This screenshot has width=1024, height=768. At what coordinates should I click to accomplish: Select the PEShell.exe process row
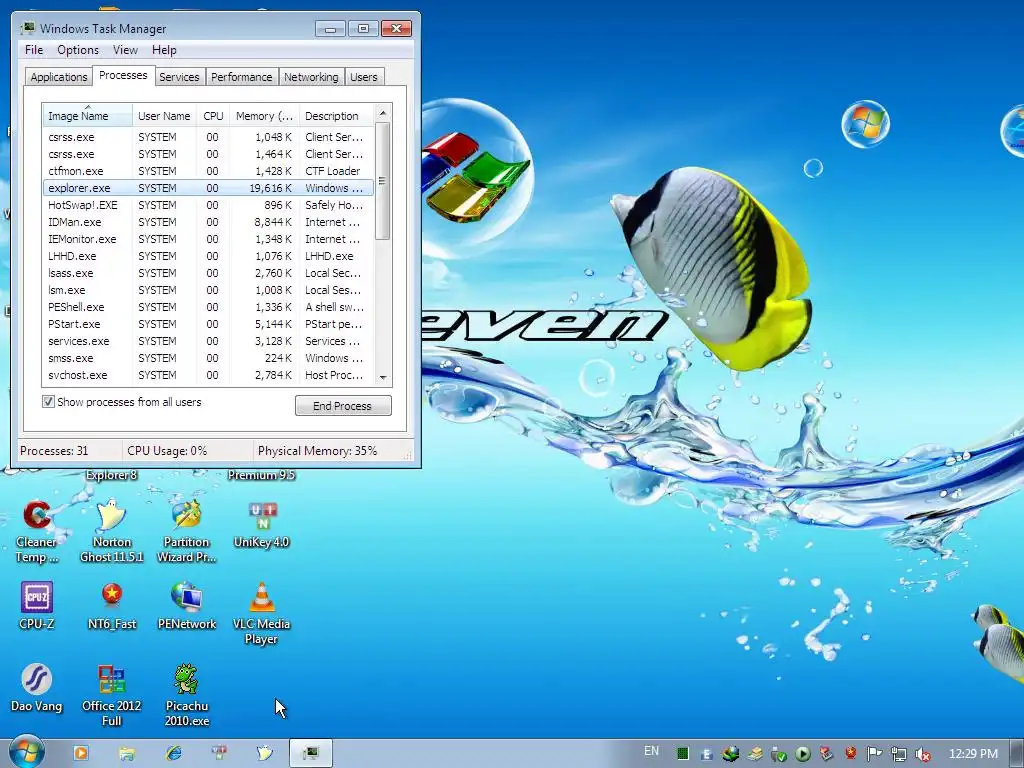pos(208,307)
